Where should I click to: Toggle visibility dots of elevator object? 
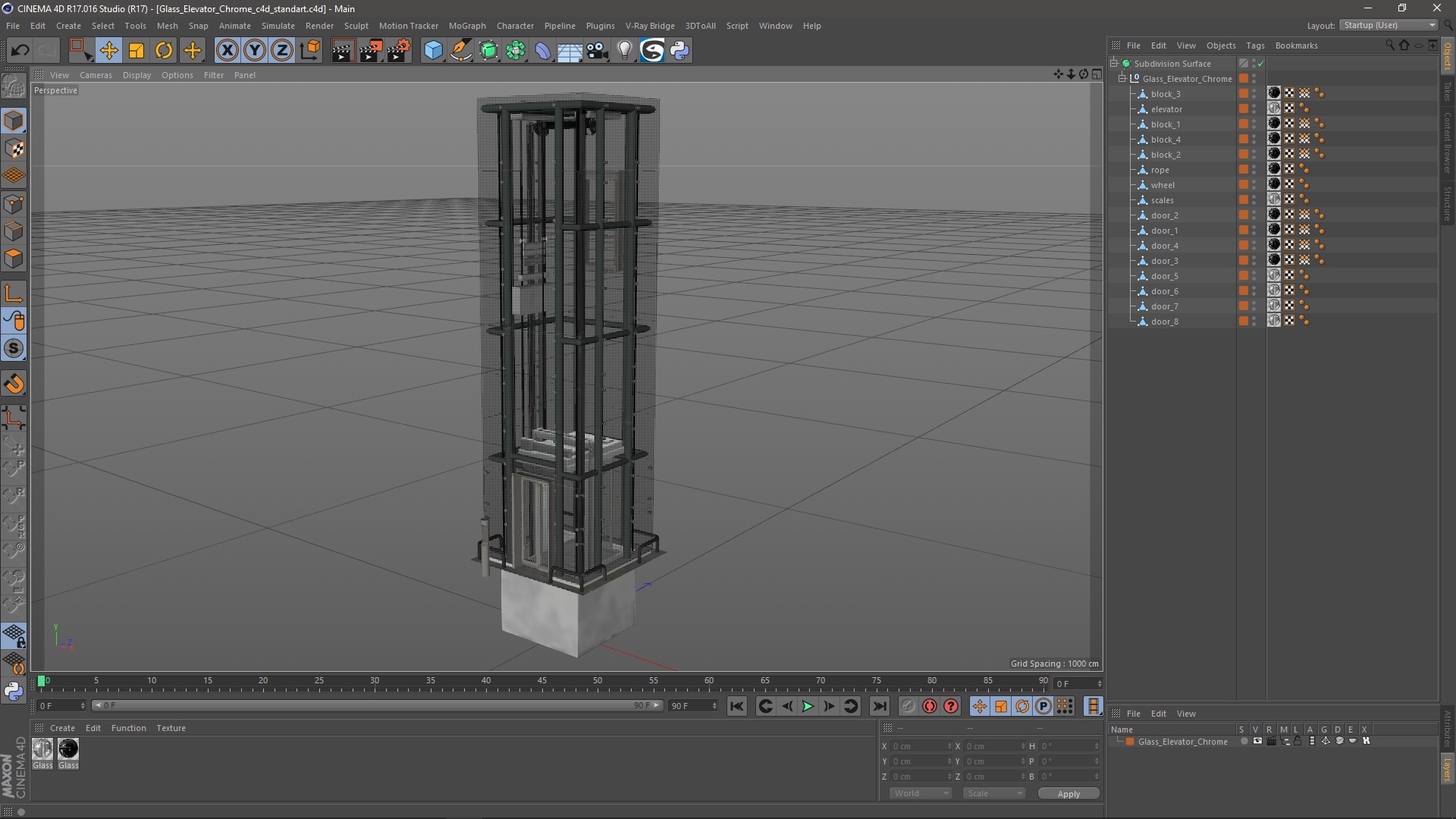1254,109
